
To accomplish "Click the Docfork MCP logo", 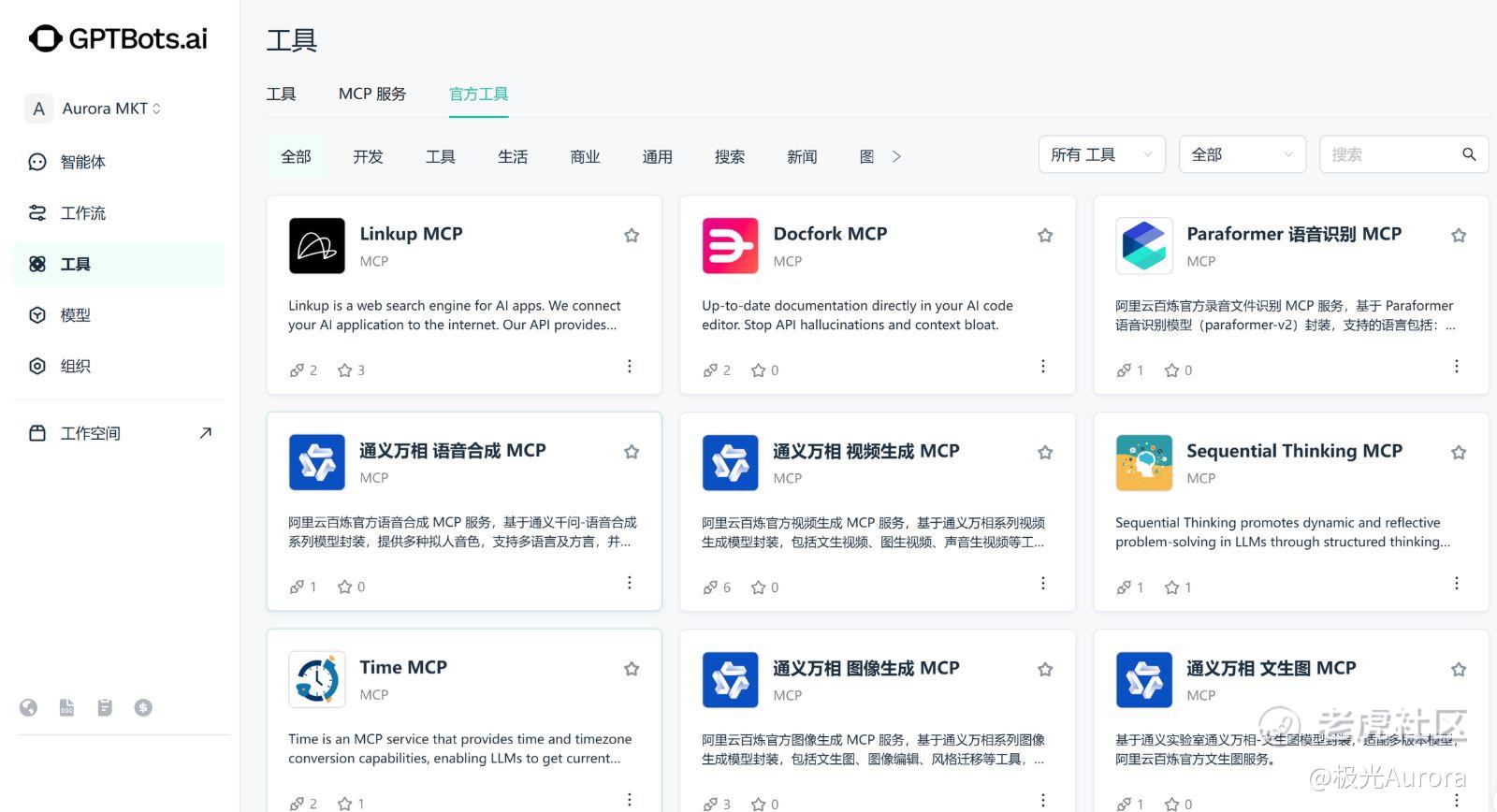I will pos(731,245).
